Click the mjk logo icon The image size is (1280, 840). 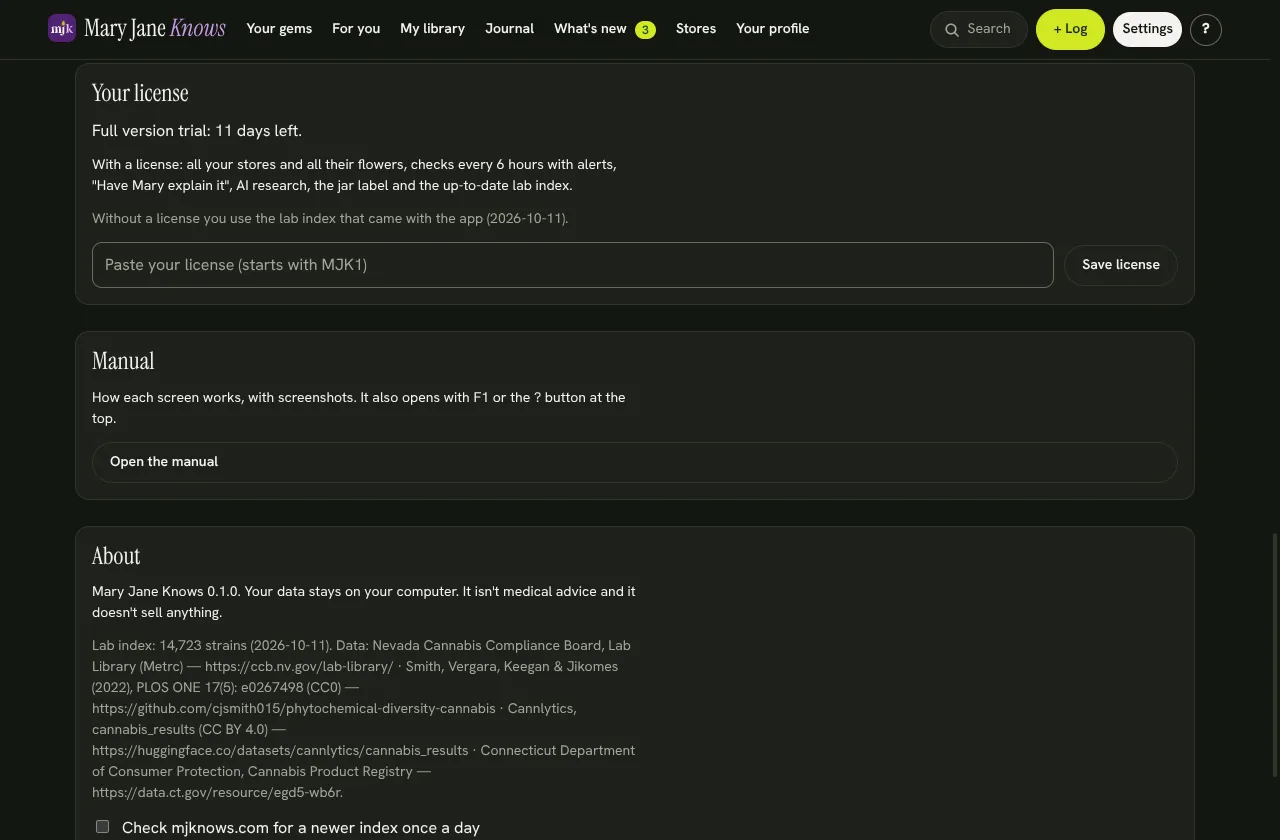[x=62, y=29]
